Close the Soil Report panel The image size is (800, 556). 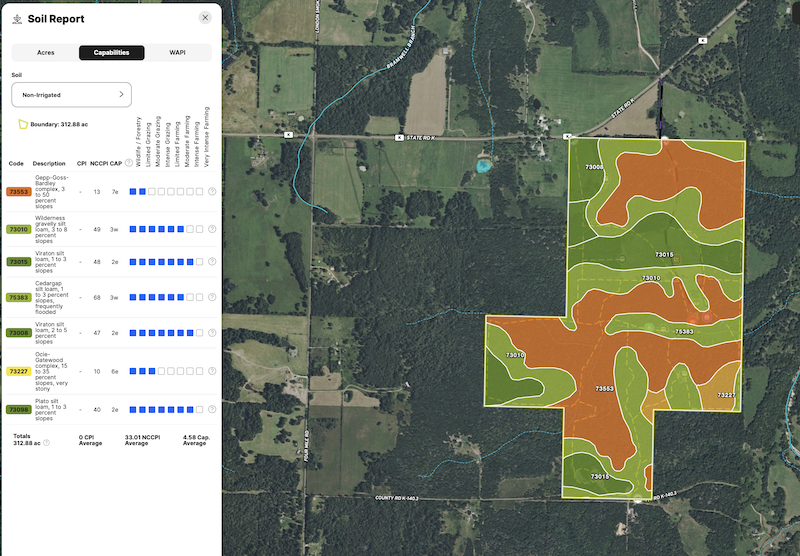pyautogui.click(x=205, y=17)
